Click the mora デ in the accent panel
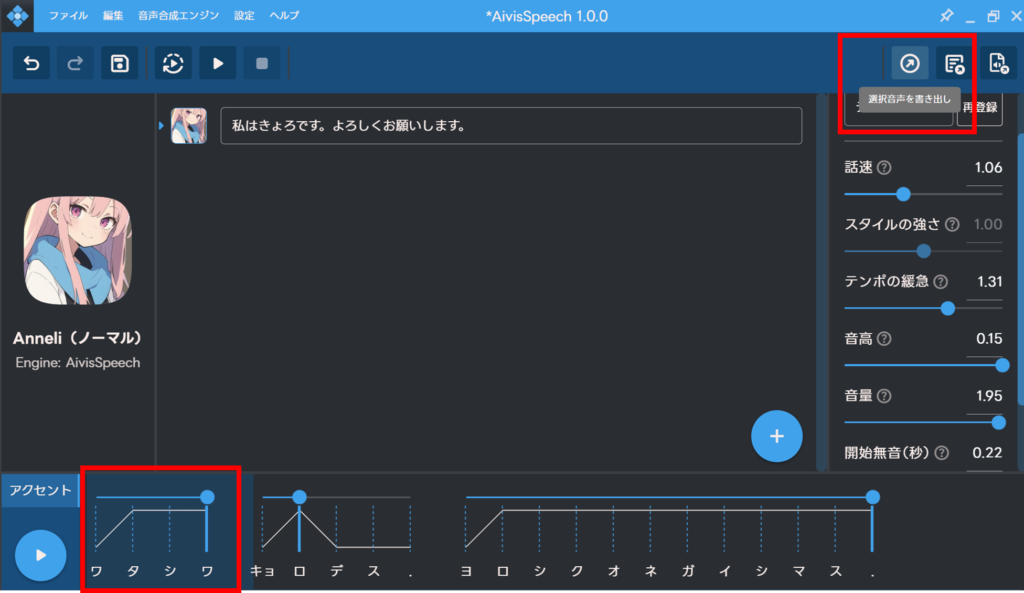Image resolution: width=1024 pixels, height=593 pixels. click(336, 571)
